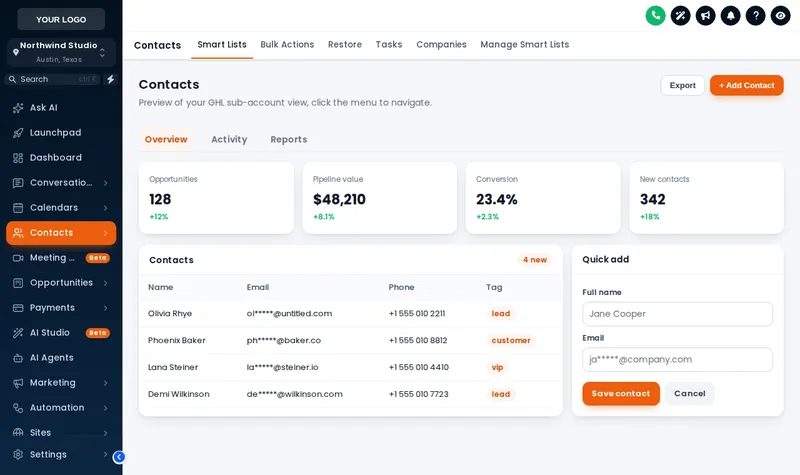Open the Northwind Studio account switcher arrows
Viewport: 800px width, 475px height.
(x=103, y=53)
